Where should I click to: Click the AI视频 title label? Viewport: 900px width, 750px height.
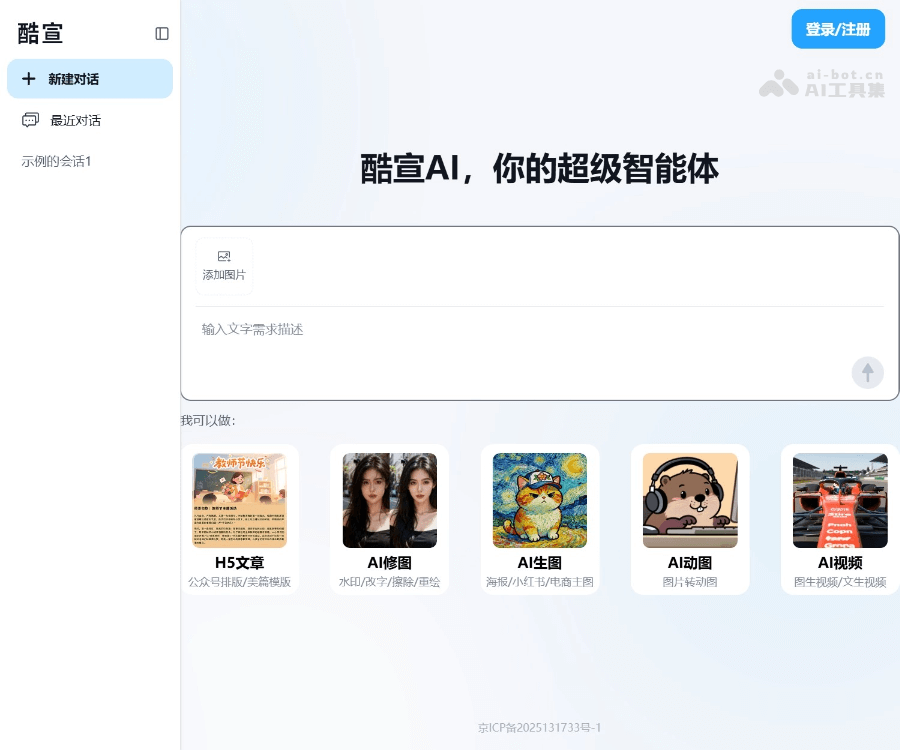point(840,562)
